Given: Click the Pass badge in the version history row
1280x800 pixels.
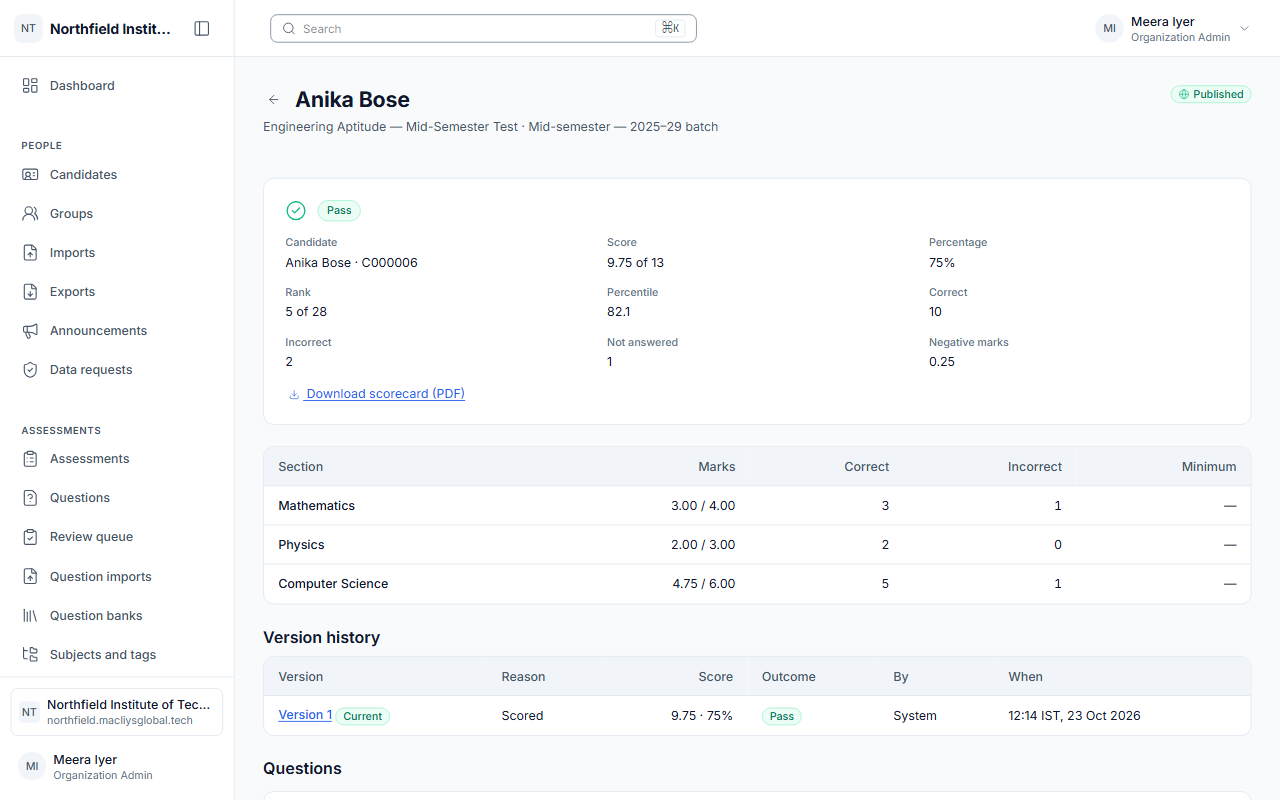Looking at the screenshot, I should (782, 716).
